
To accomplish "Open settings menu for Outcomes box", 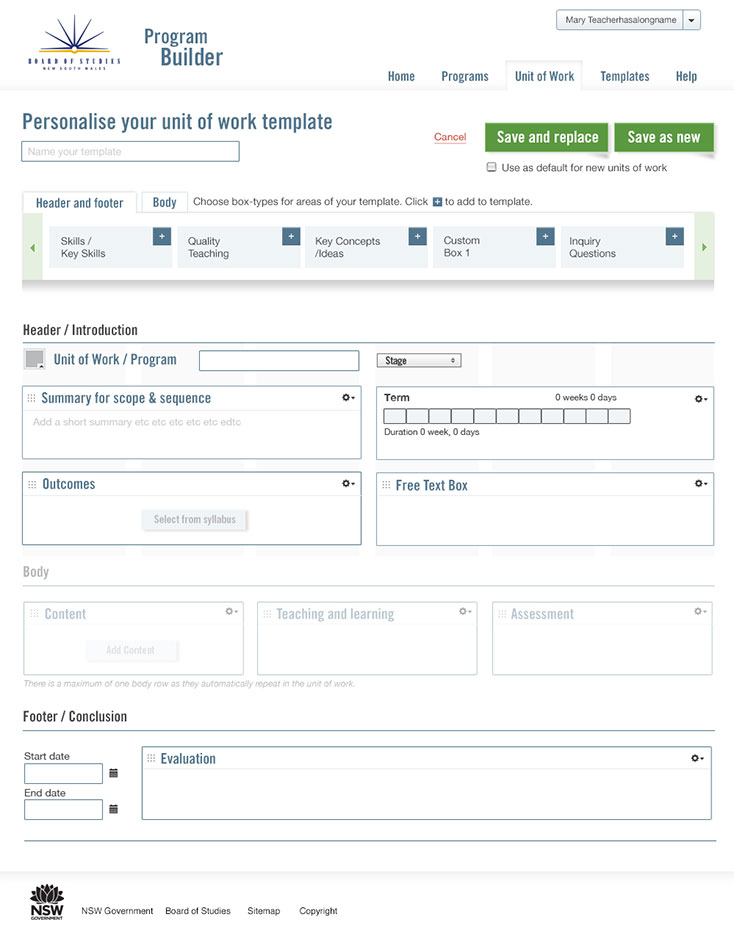I will (348, 484).
